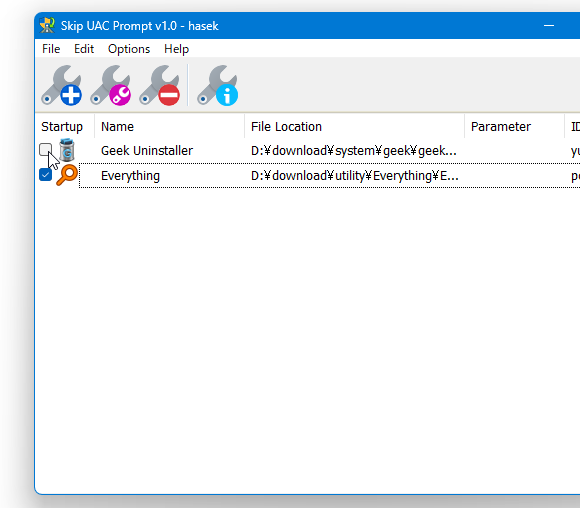This screenshot has height=508, width=580.
Task: Click the remove application wrench icon
Action: tap(160, 85)
